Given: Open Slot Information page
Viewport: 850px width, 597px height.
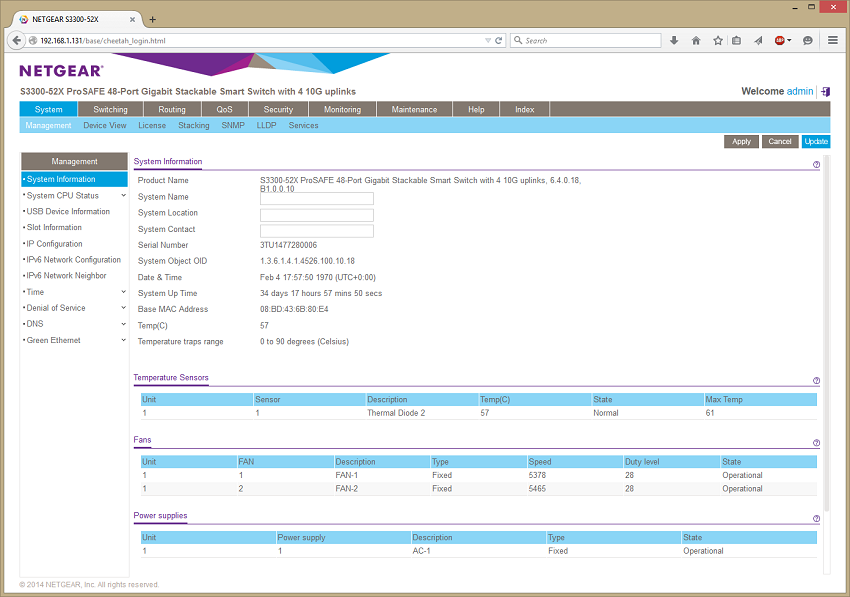Looking at the screenshot, I should coord(54,228).
